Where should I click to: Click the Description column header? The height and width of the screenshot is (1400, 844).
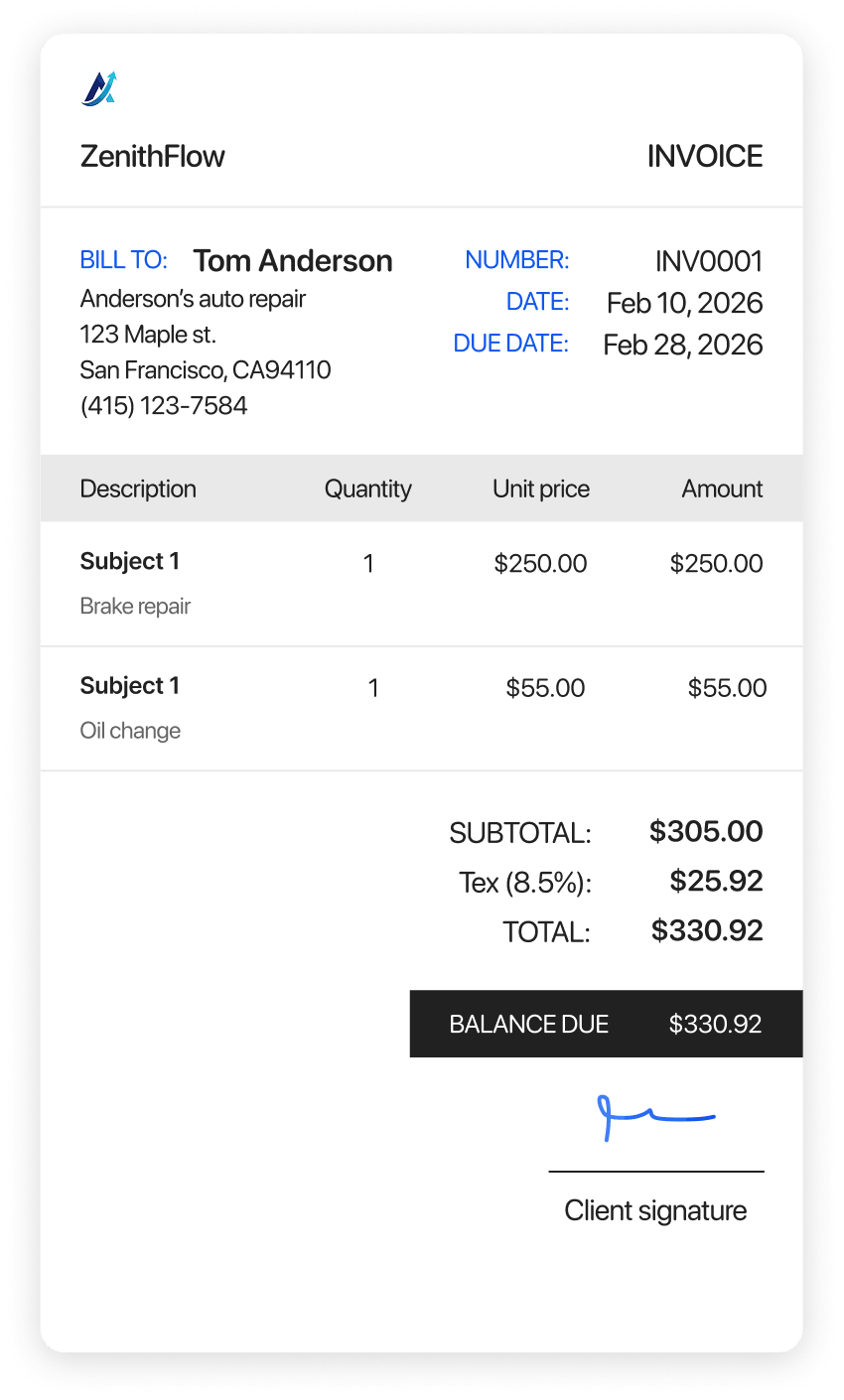(x=138, y=489)
